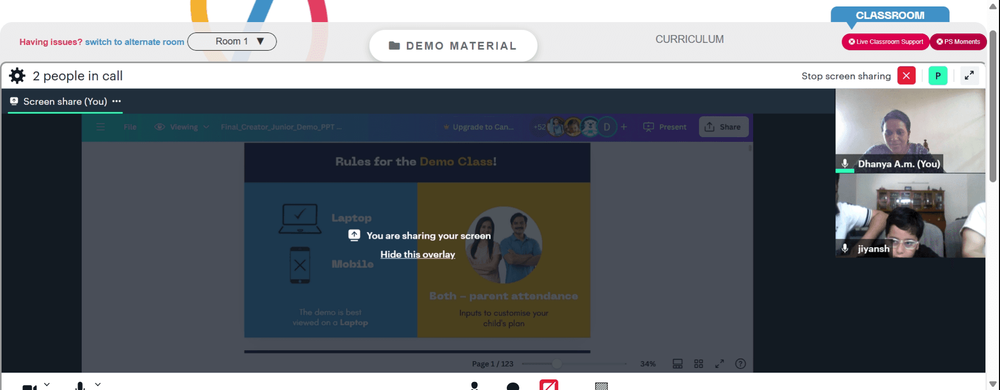Click microphone icon on Dhanya's tile

(845, 164)
